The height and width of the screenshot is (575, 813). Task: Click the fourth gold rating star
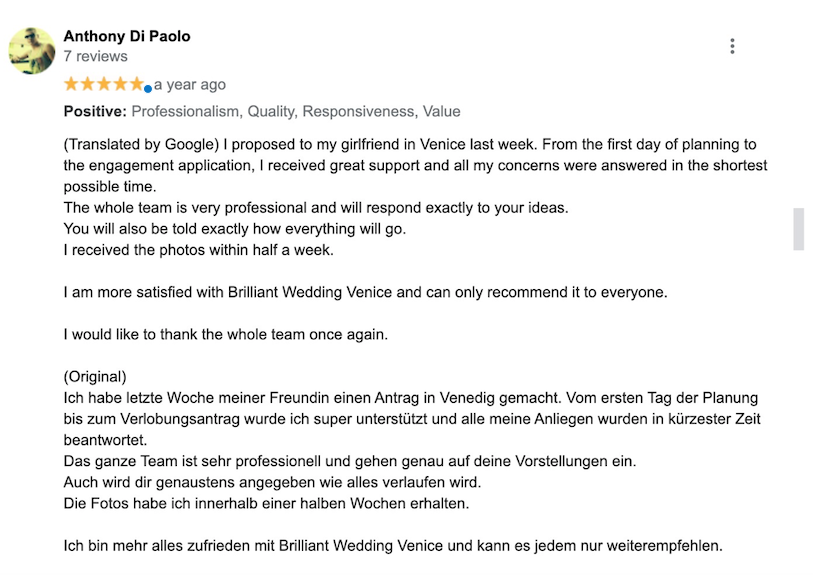point(120,84)
